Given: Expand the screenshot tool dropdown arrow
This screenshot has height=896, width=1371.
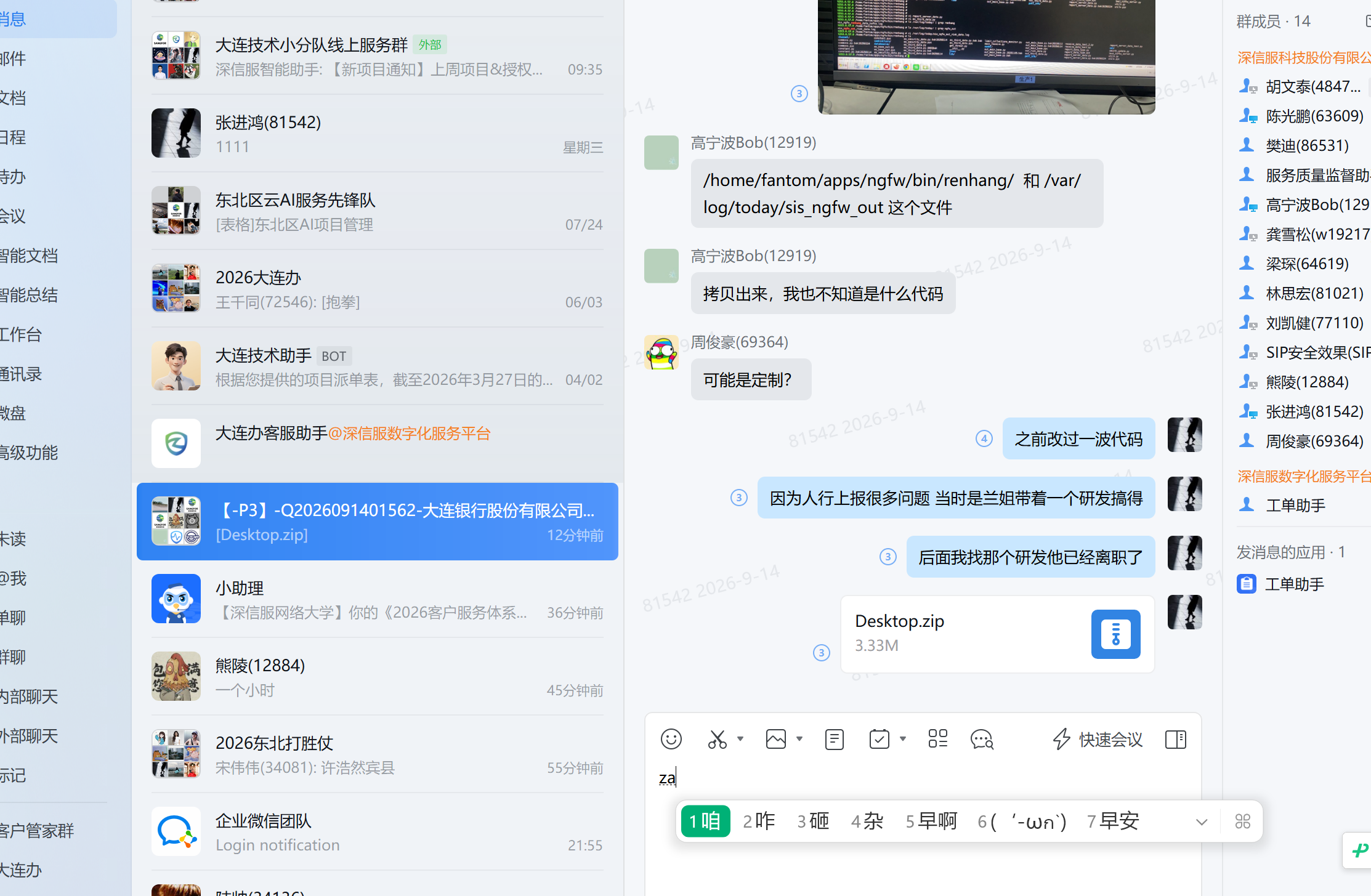Looking at the screenshot, I should [x=740, y=739].
